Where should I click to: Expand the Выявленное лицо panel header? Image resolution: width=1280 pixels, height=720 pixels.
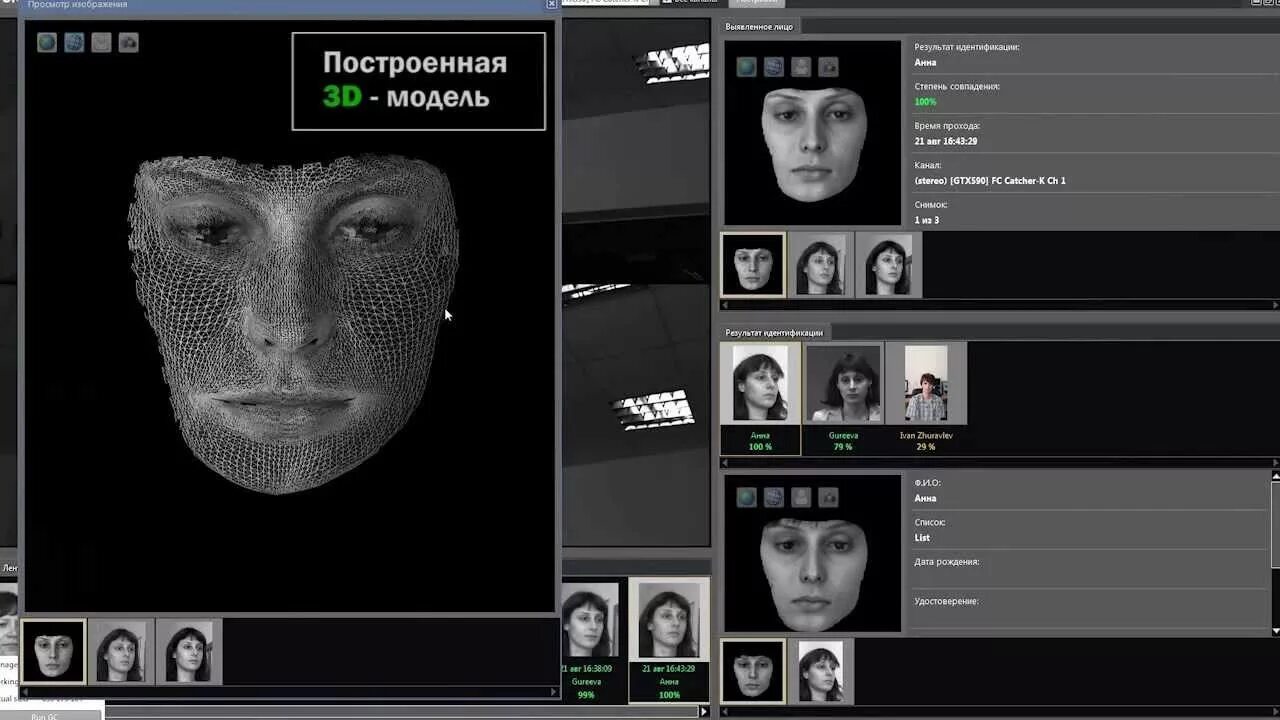coord(757,27)
